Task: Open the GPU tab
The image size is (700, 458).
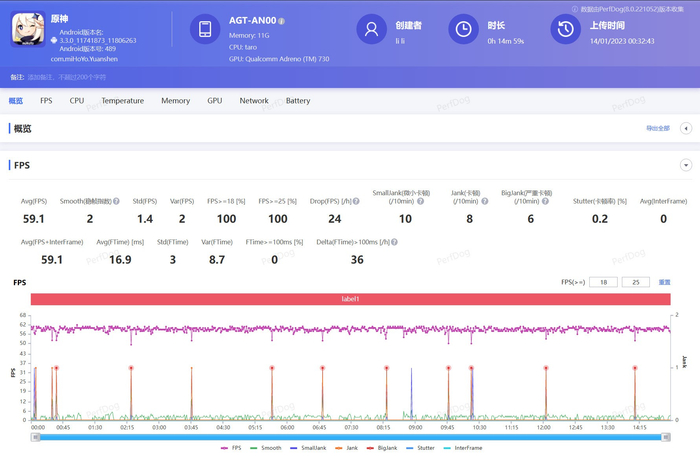Action: 214,101
